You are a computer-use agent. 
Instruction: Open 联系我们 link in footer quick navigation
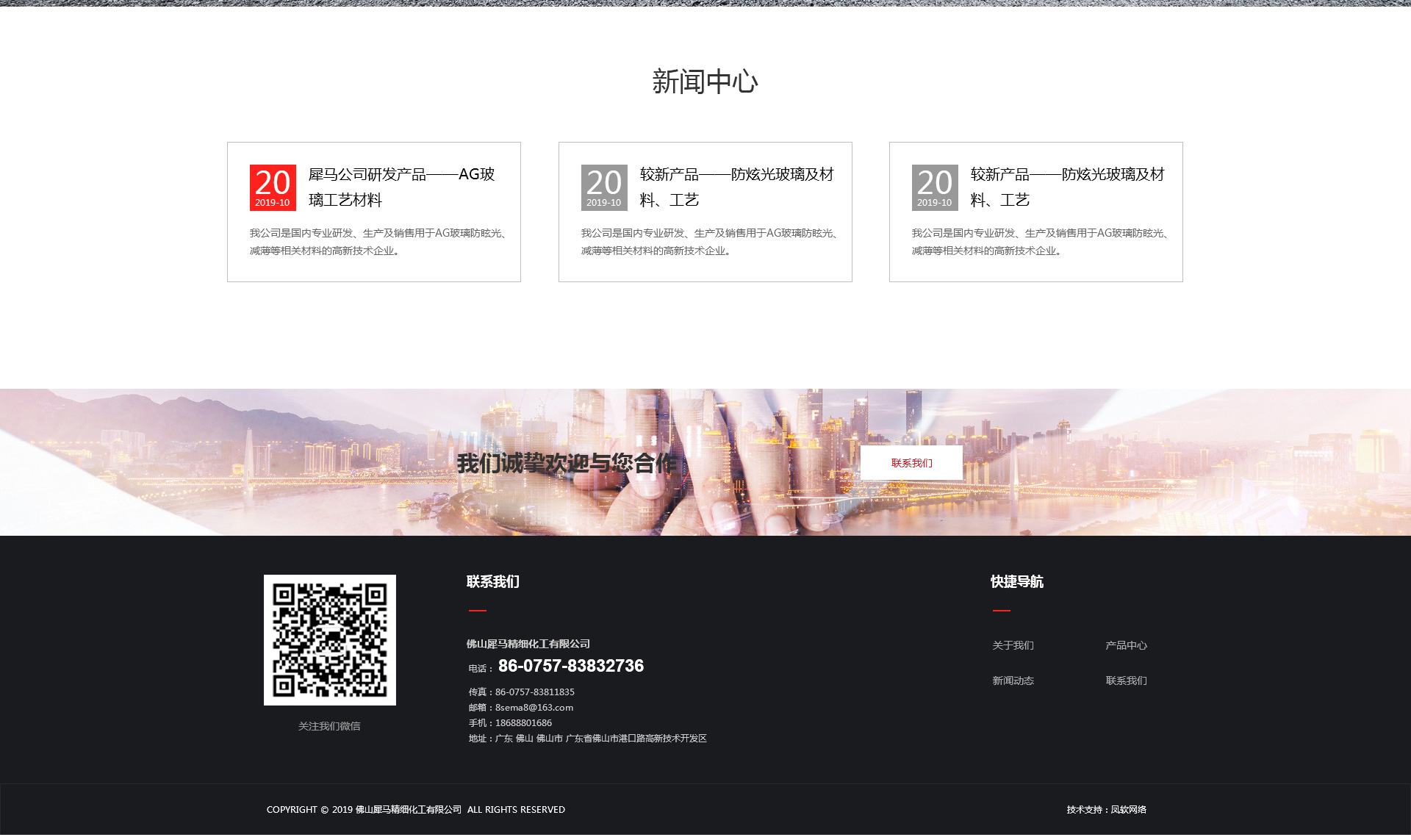tap(1126, 681)
